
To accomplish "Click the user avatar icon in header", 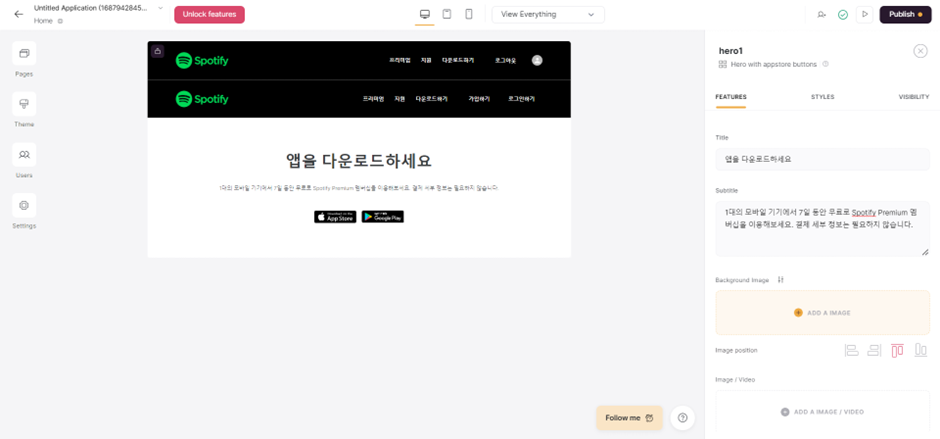I will 537,60.
